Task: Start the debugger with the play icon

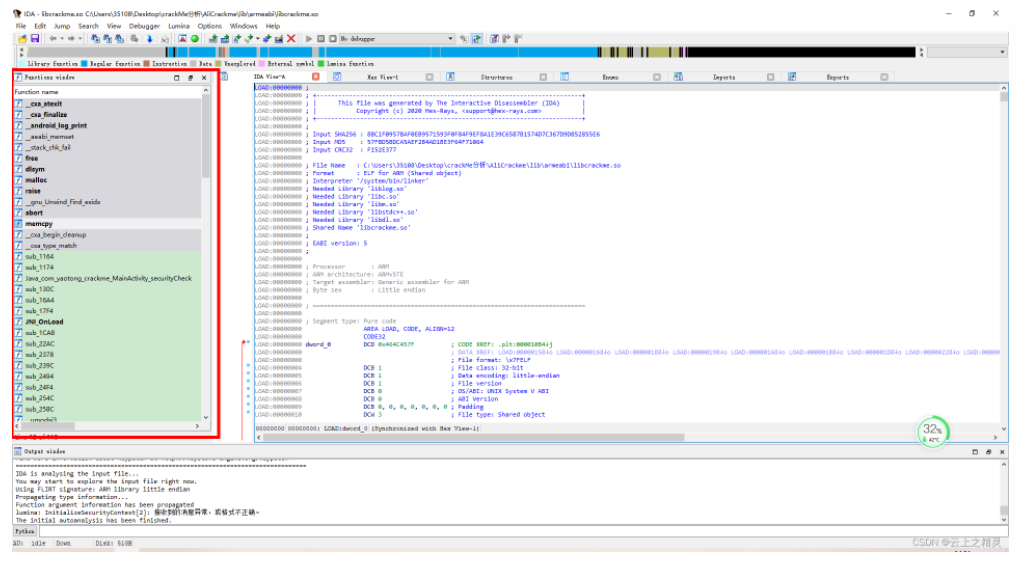Action: [x=309, y=39]
